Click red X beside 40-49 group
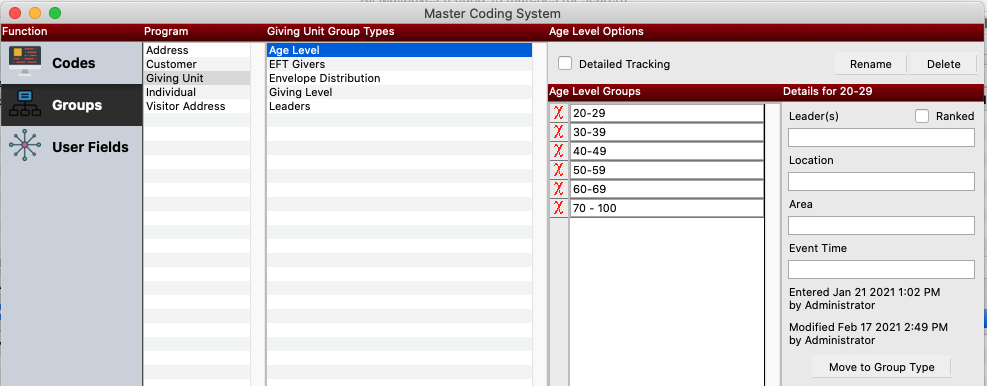The image size is (987, 386). 558,151
